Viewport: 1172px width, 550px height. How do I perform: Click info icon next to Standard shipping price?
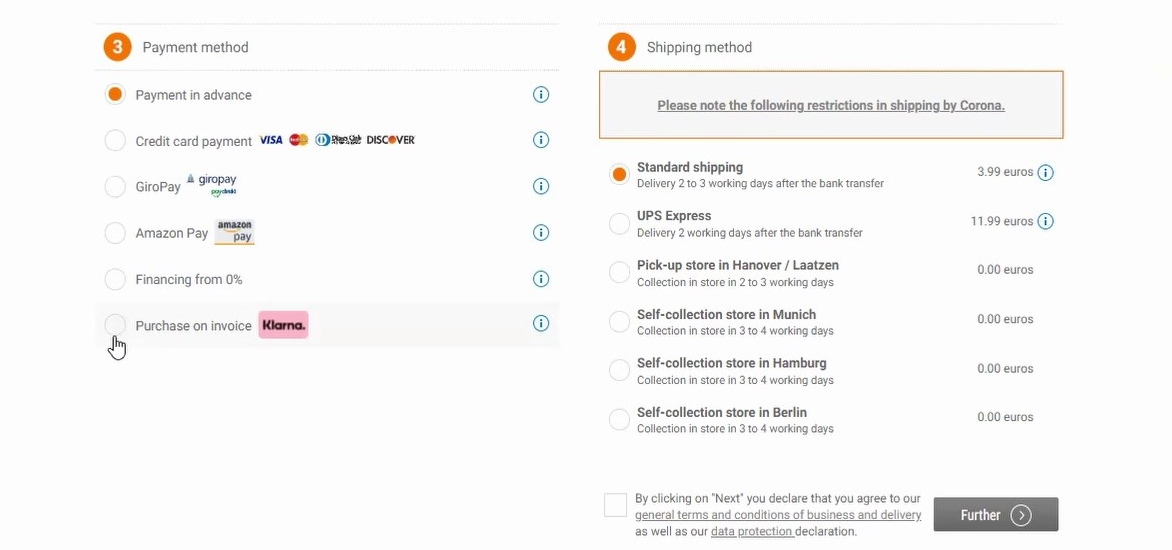click(x=1045, y=173)
